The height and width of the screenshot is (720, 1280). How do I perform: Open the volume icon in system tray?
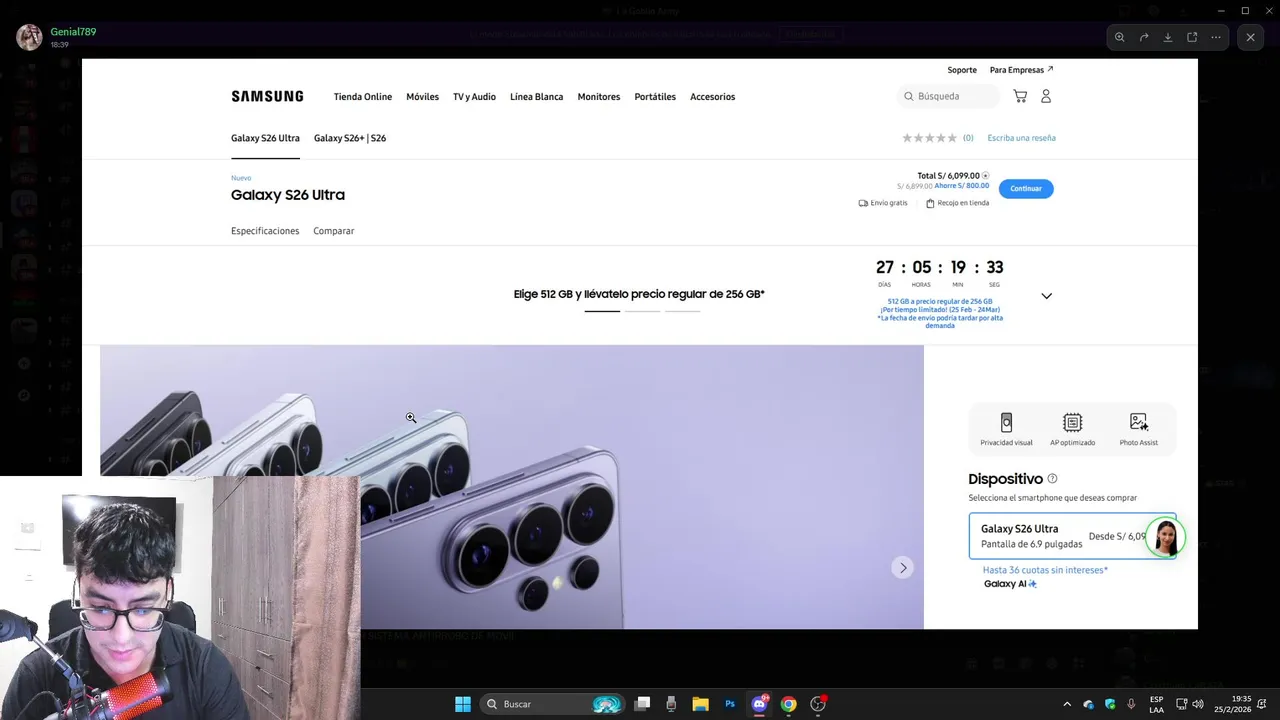click(1198, 704)
